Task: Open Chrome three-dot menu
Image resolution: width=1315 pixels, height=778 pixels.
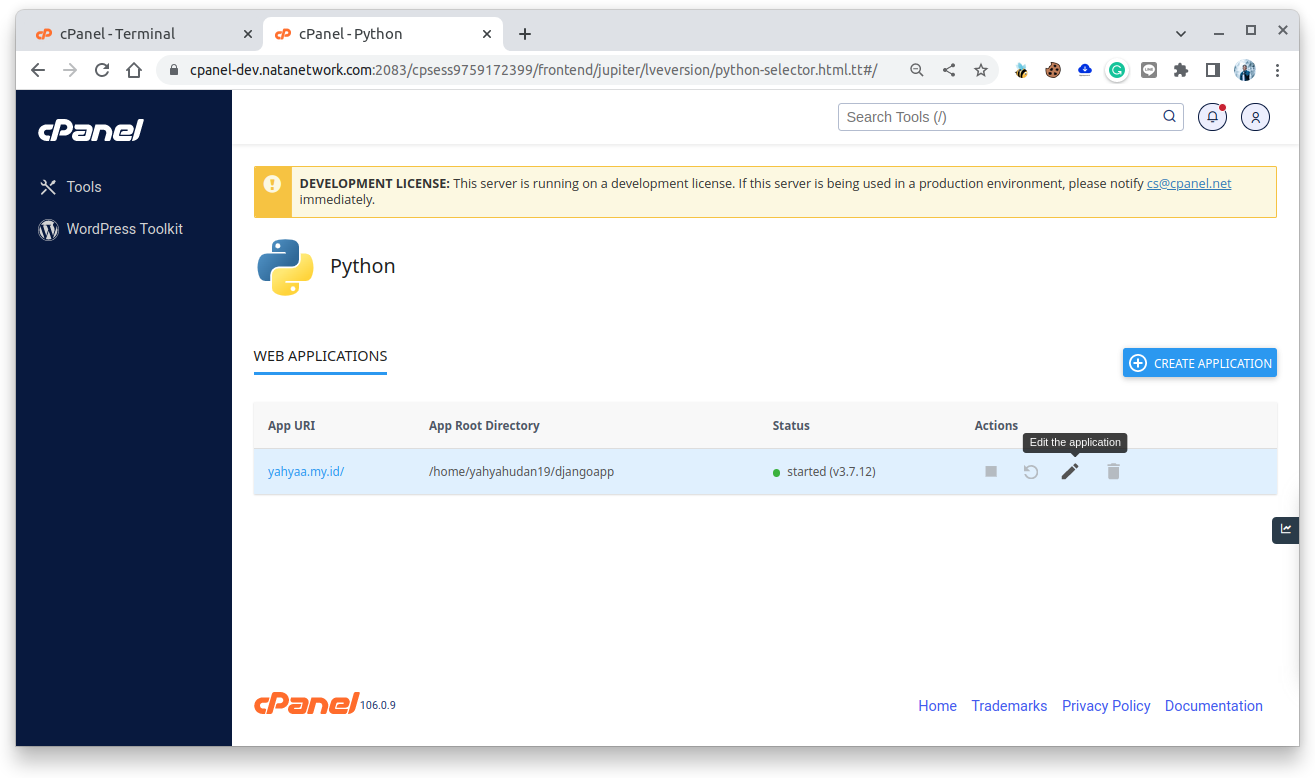Action: click(x=1277, y=70)
